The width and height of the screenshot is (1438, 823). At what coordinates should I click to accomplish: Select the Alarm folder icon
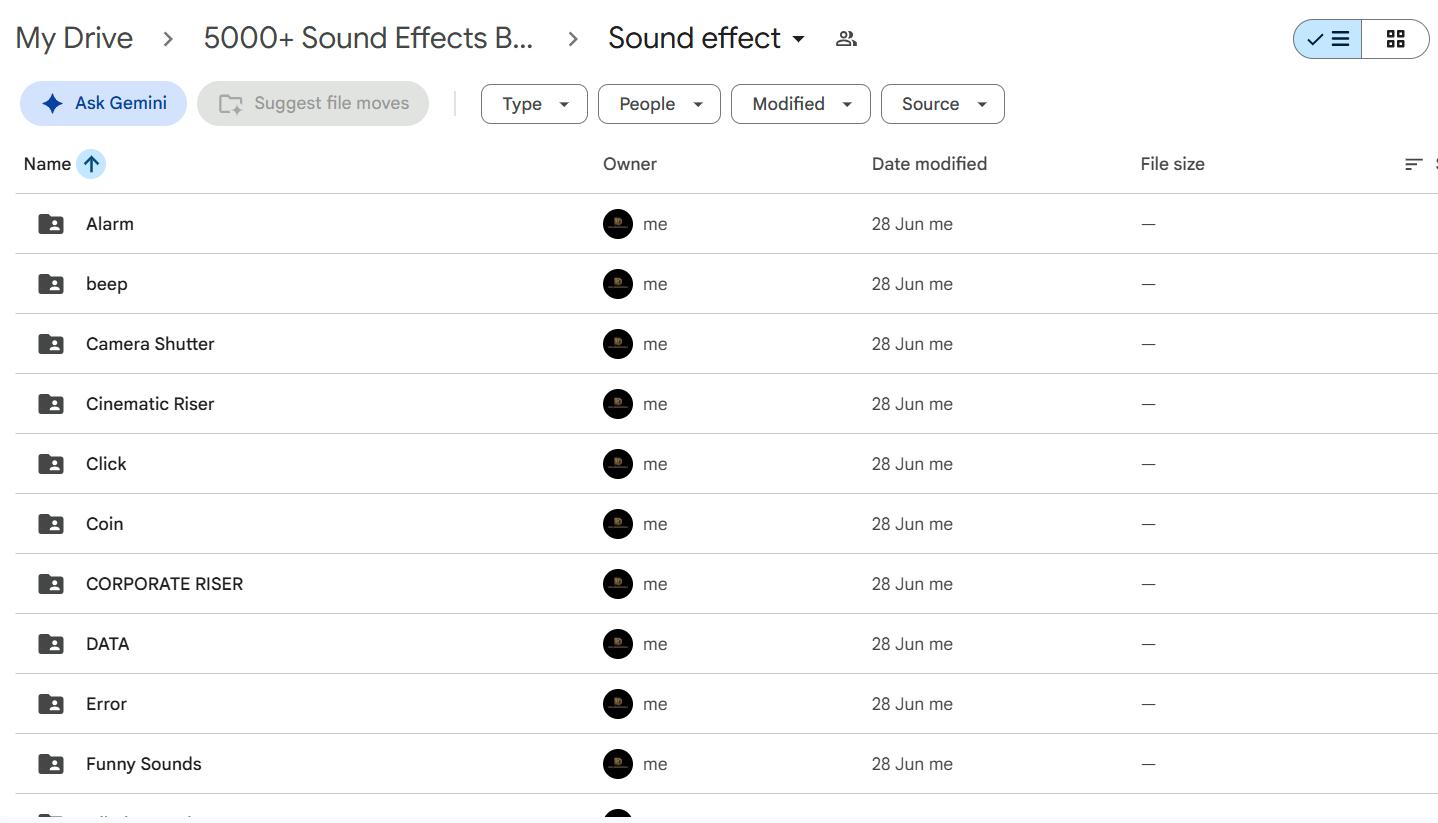tap(51, 224)
